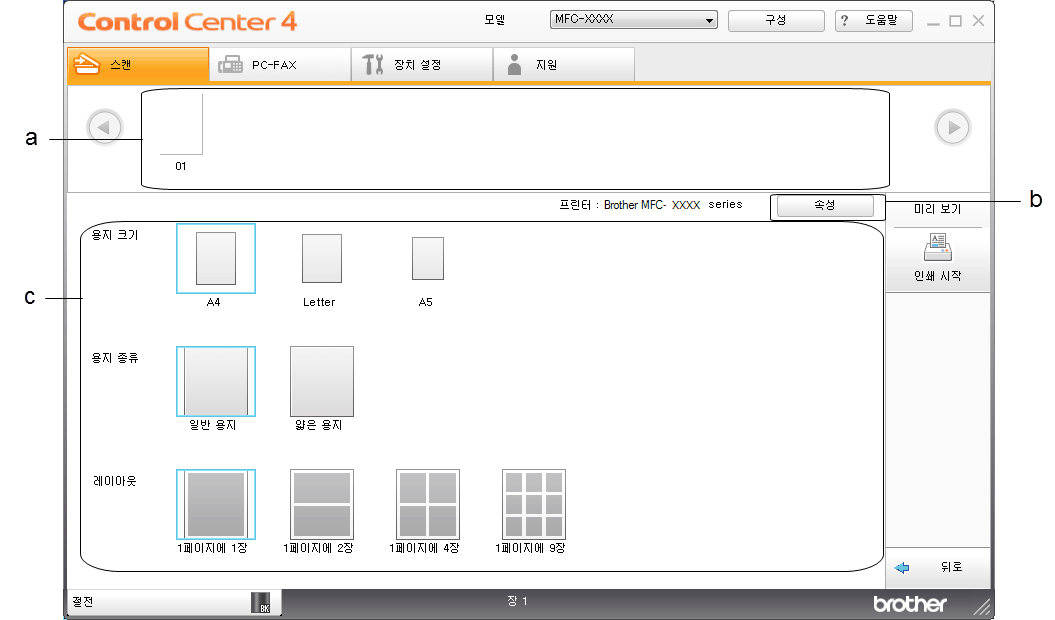Click the 장 1 page count text
Image resolution: width=1055 pixels, height=620 pixels.
(517, 601)
